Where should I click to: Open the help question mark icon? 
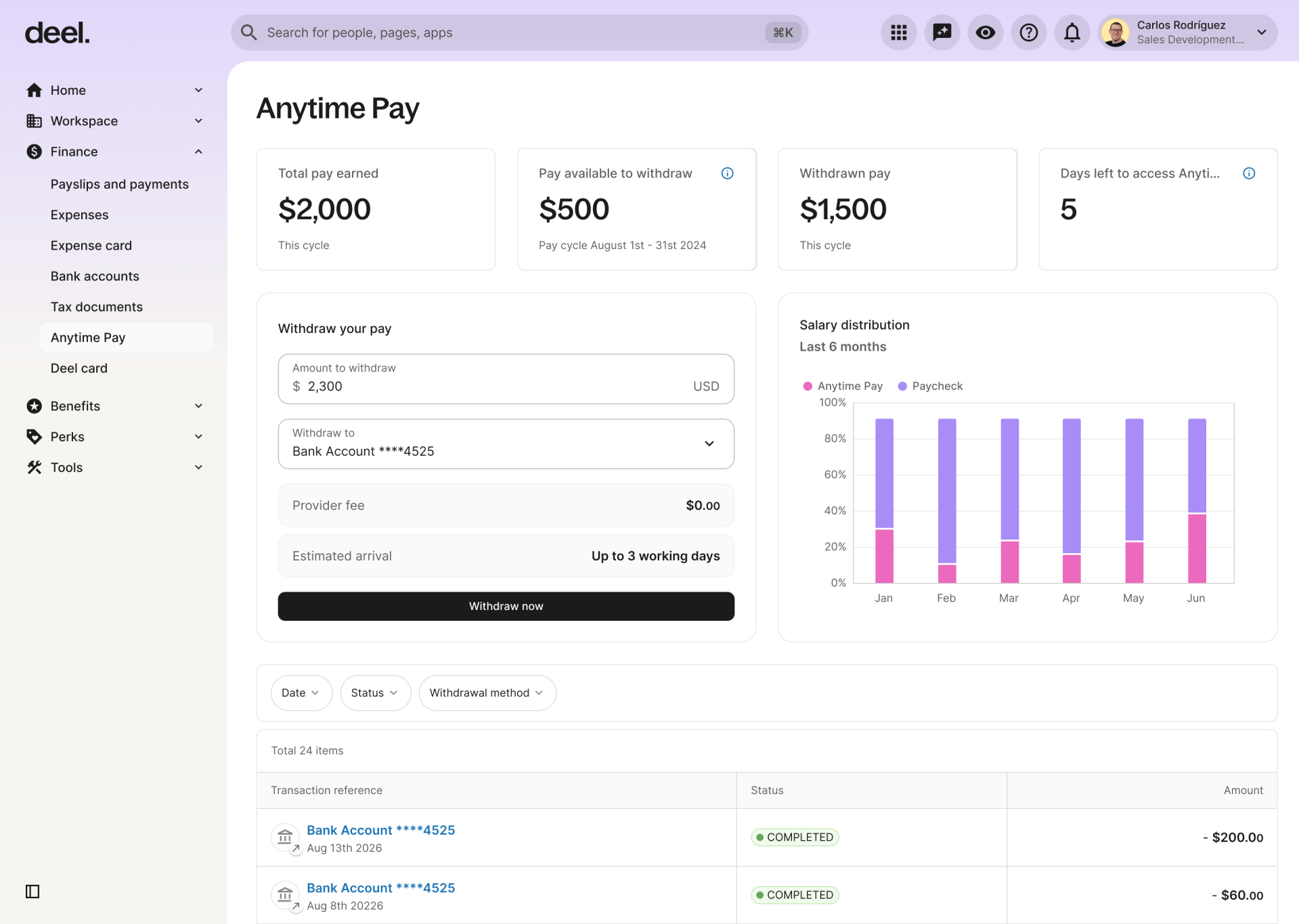tap(1028, 32)
